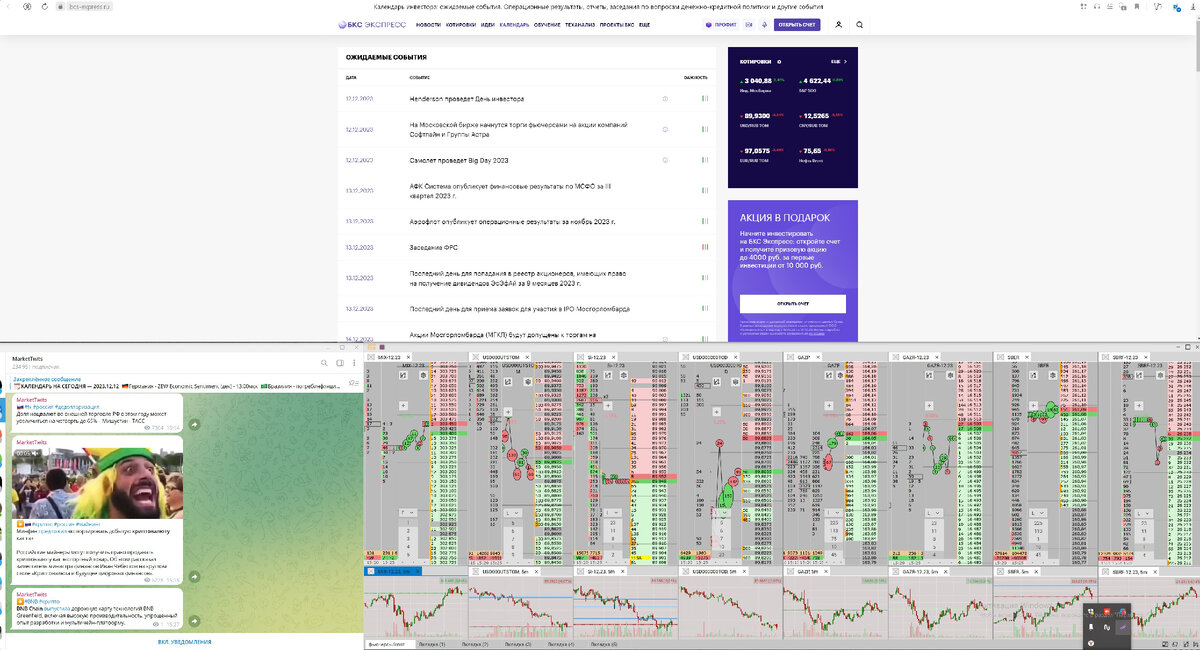Open the КОТИРОВКИ menu item in BCS header
The image size is (1200, 650).
(461, 24)
